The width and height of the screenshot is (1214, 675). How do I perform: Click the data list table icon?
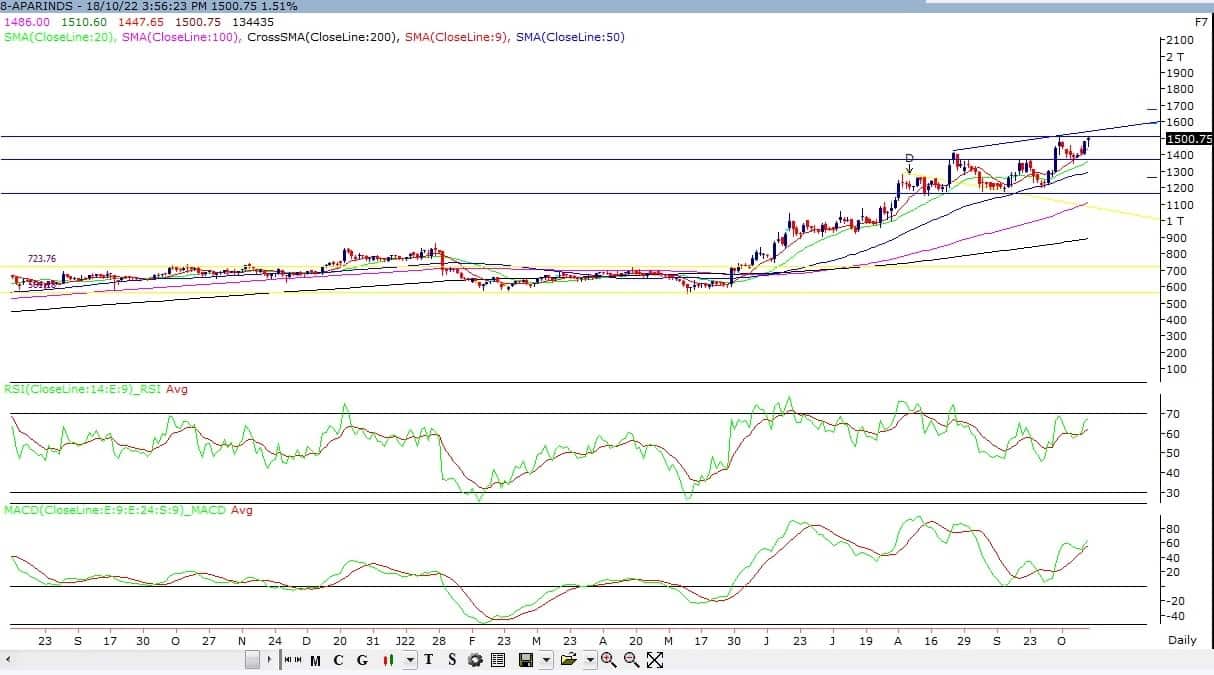click(497, 660)
